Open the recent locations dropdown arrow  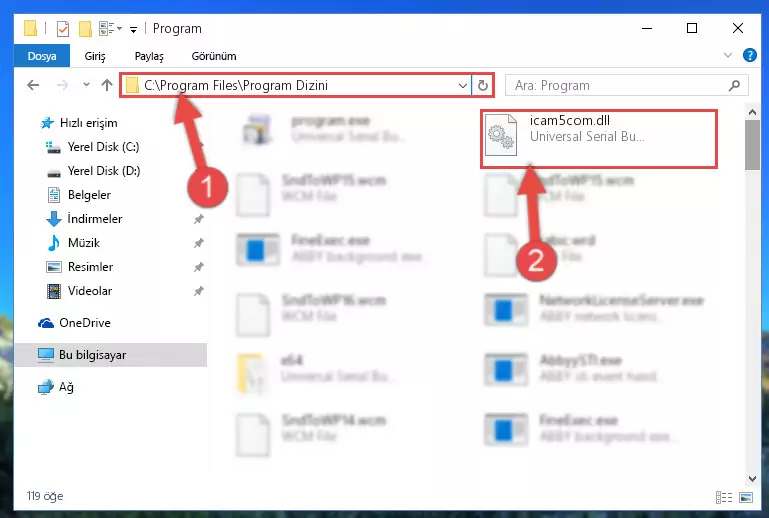[86, 85]
